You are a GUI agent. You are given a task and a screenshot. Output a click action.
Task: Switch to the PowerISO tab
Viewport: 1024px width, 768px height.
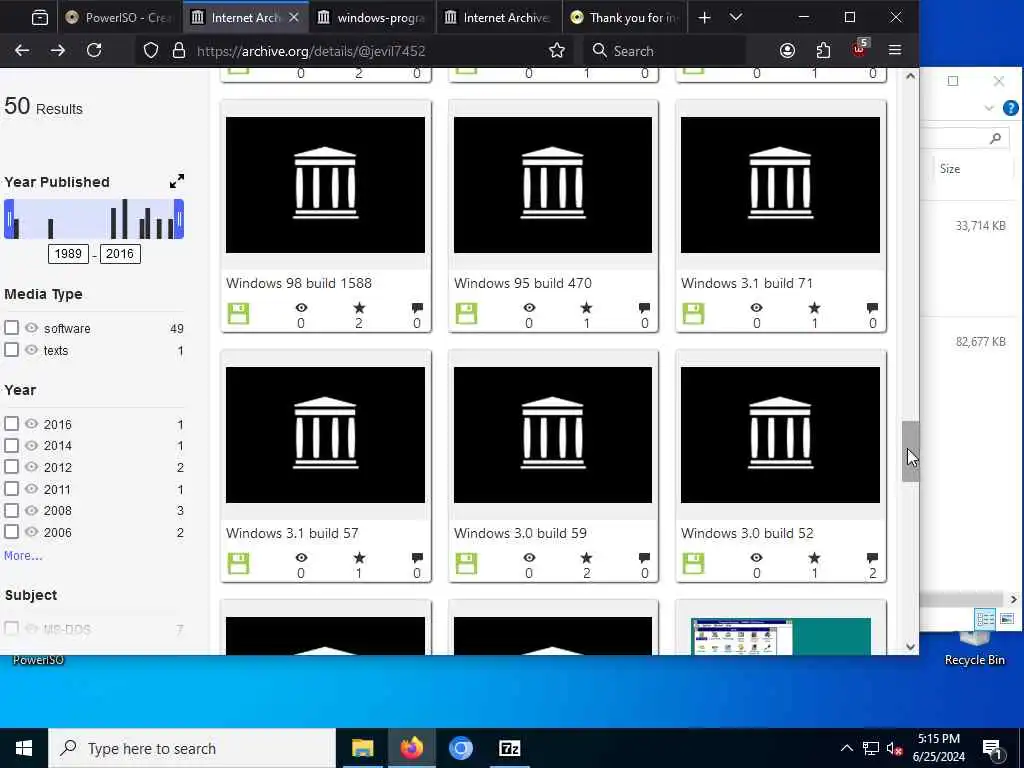pyautogui.click(x=118, y=18)
